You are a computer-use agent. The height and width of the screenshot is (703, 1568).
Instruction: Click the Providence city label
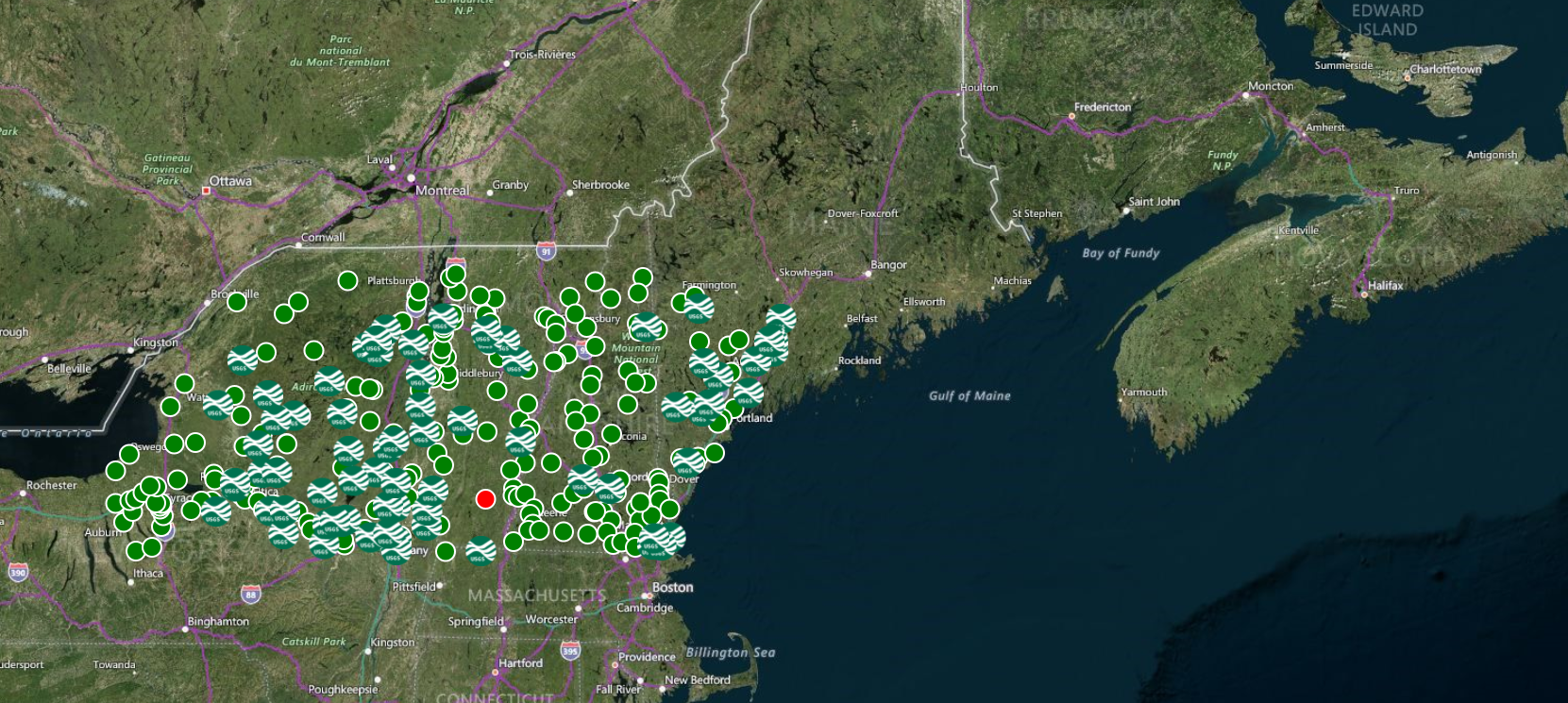(x=647, y=657)
